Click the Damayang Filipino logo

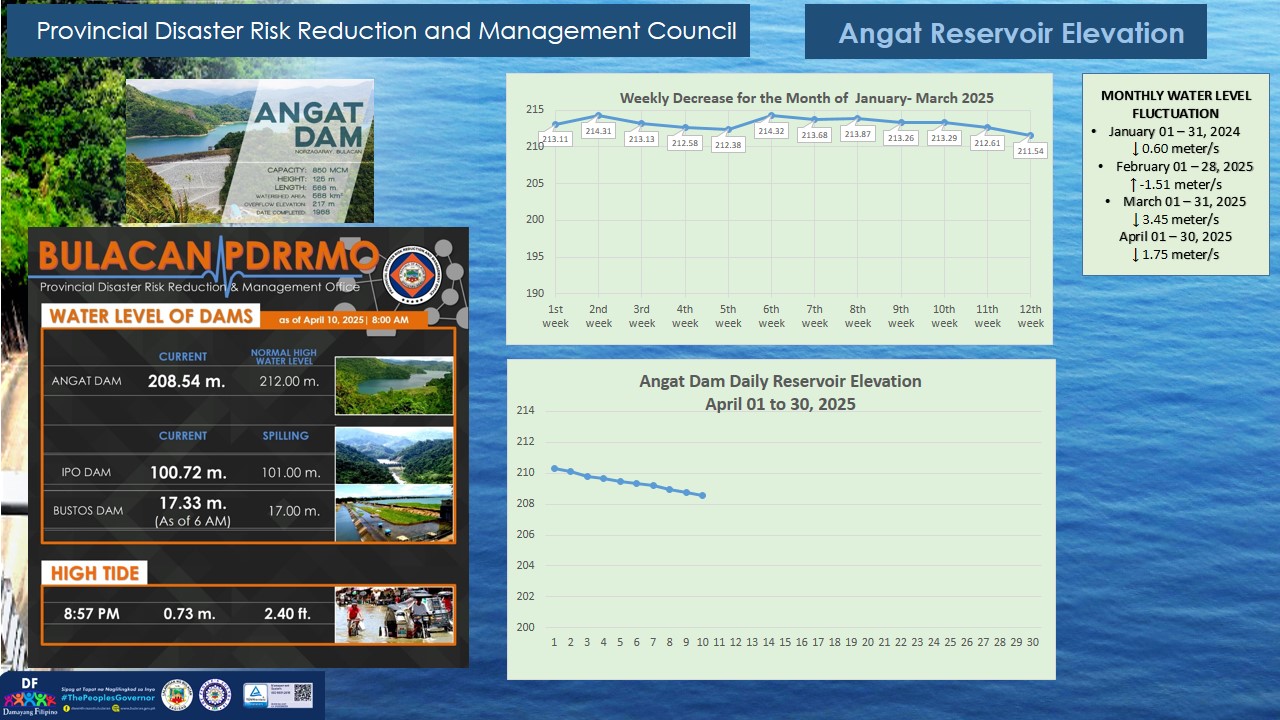(x=30, y=696)
